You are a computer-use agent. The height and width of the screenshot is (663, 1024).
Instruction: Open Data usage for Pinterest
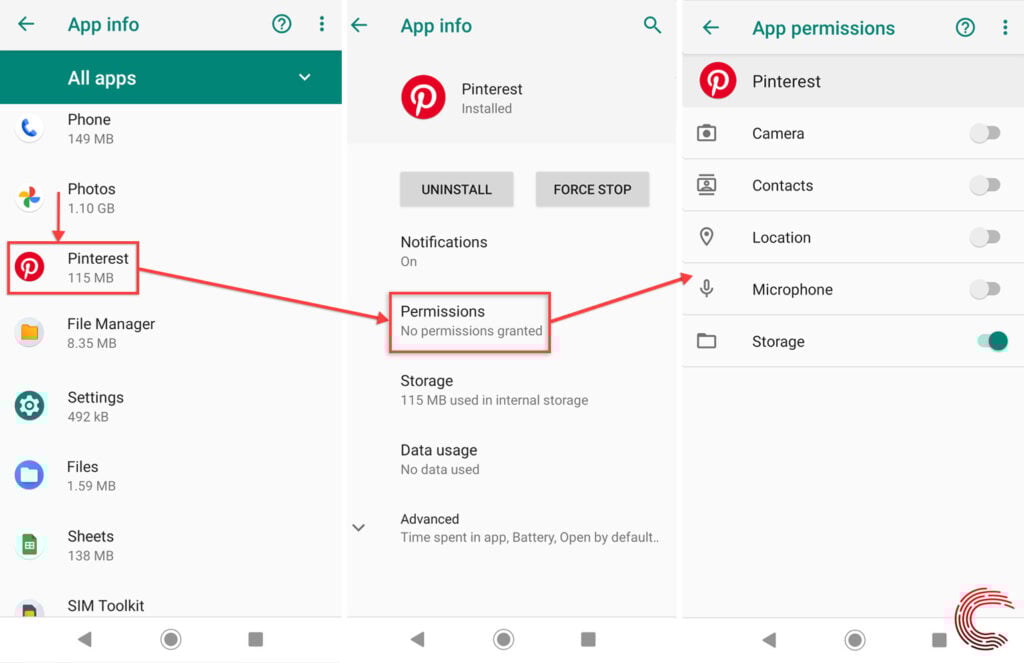tap(511, 459)
